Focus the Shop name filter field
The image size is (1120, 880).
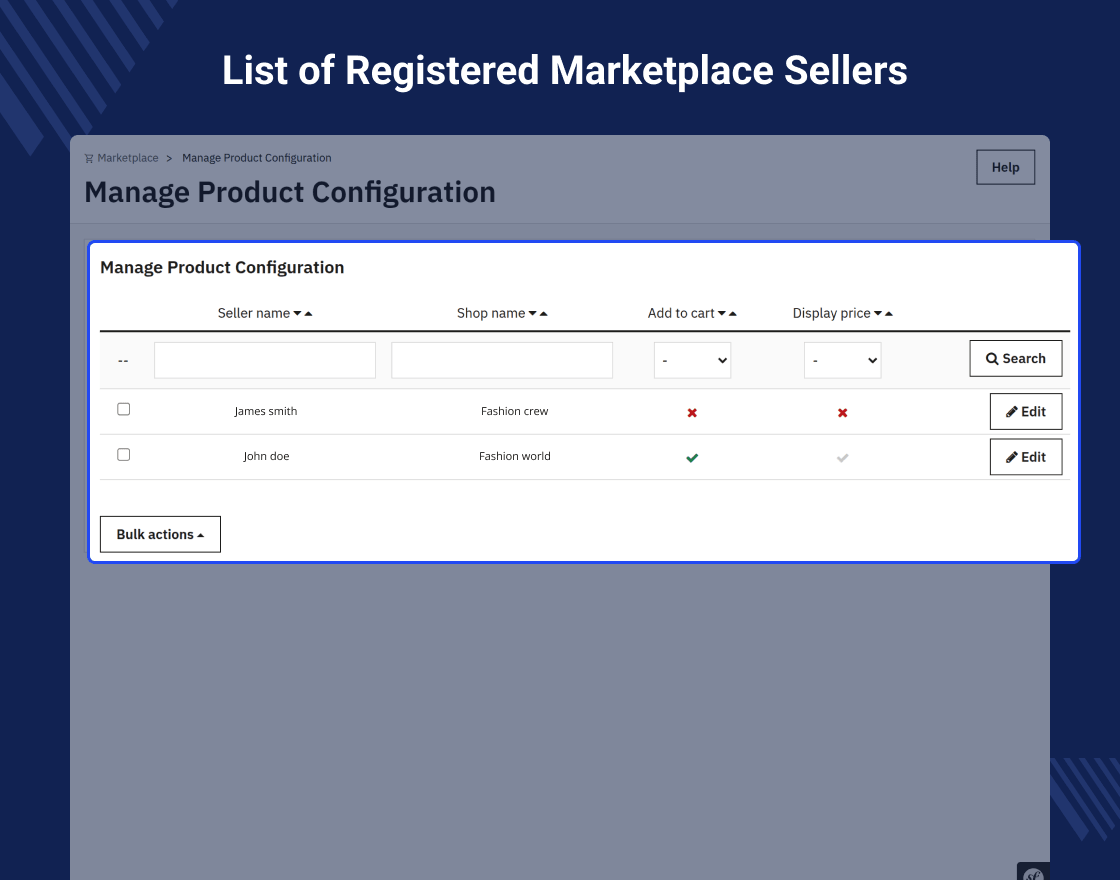click(502, 360)
